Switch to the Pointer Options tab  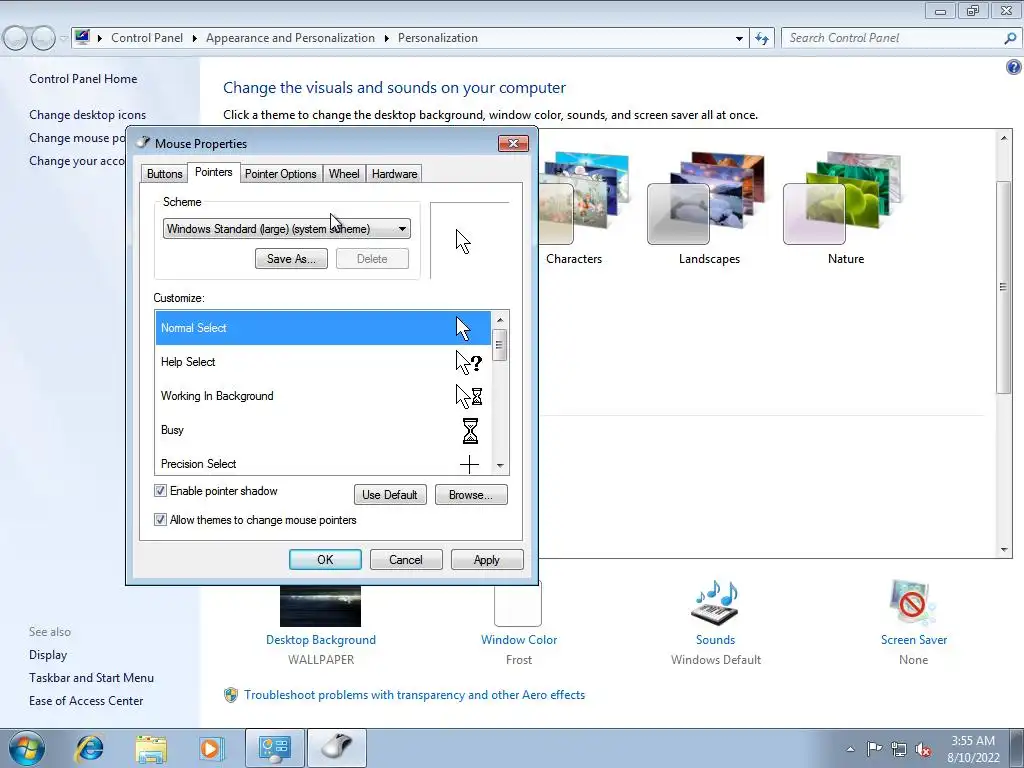(x=281, y=174)
